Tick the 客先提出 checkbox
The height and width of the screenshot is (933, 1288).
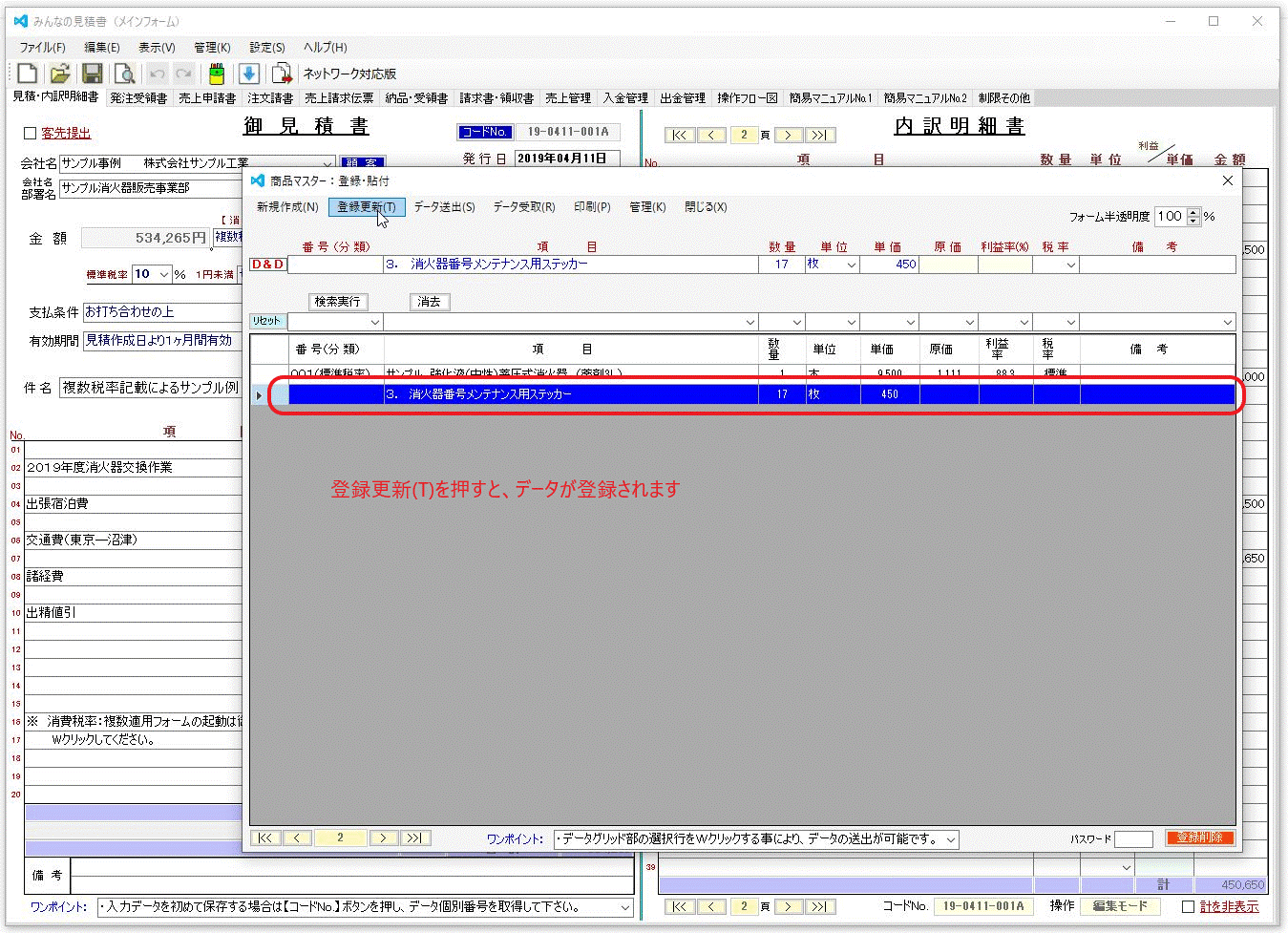tap(30, 134)
